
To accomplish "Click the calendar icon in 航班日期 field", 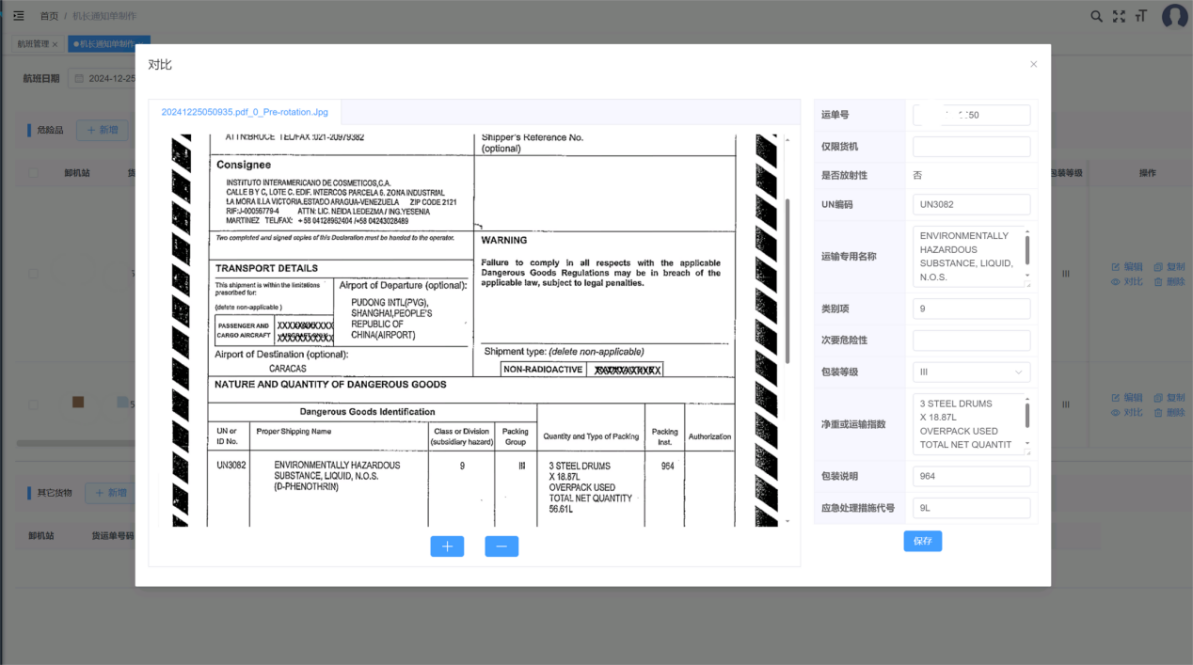I will (x=78, y=78).
